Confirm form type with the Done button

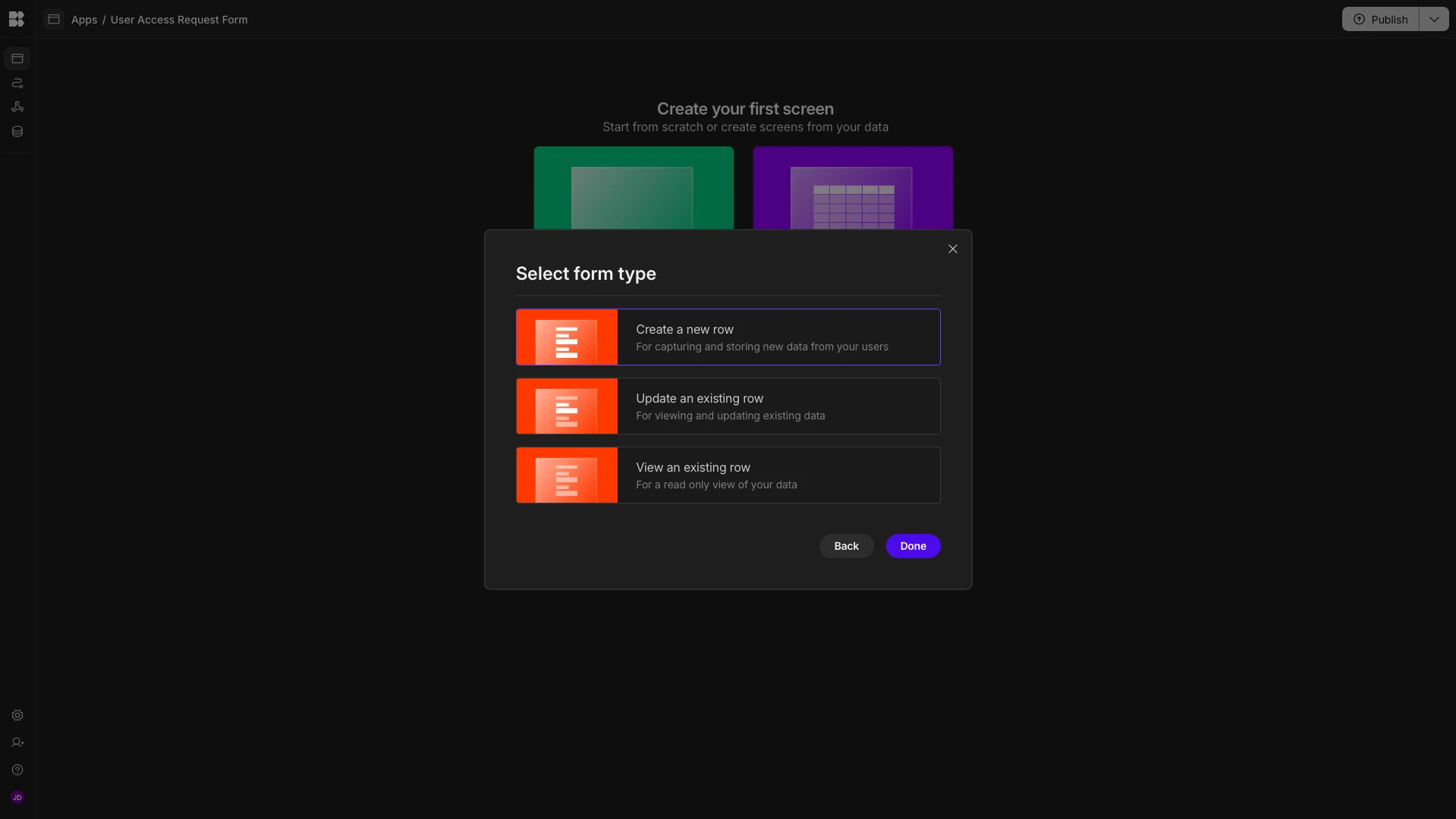[x=912, y=545]
